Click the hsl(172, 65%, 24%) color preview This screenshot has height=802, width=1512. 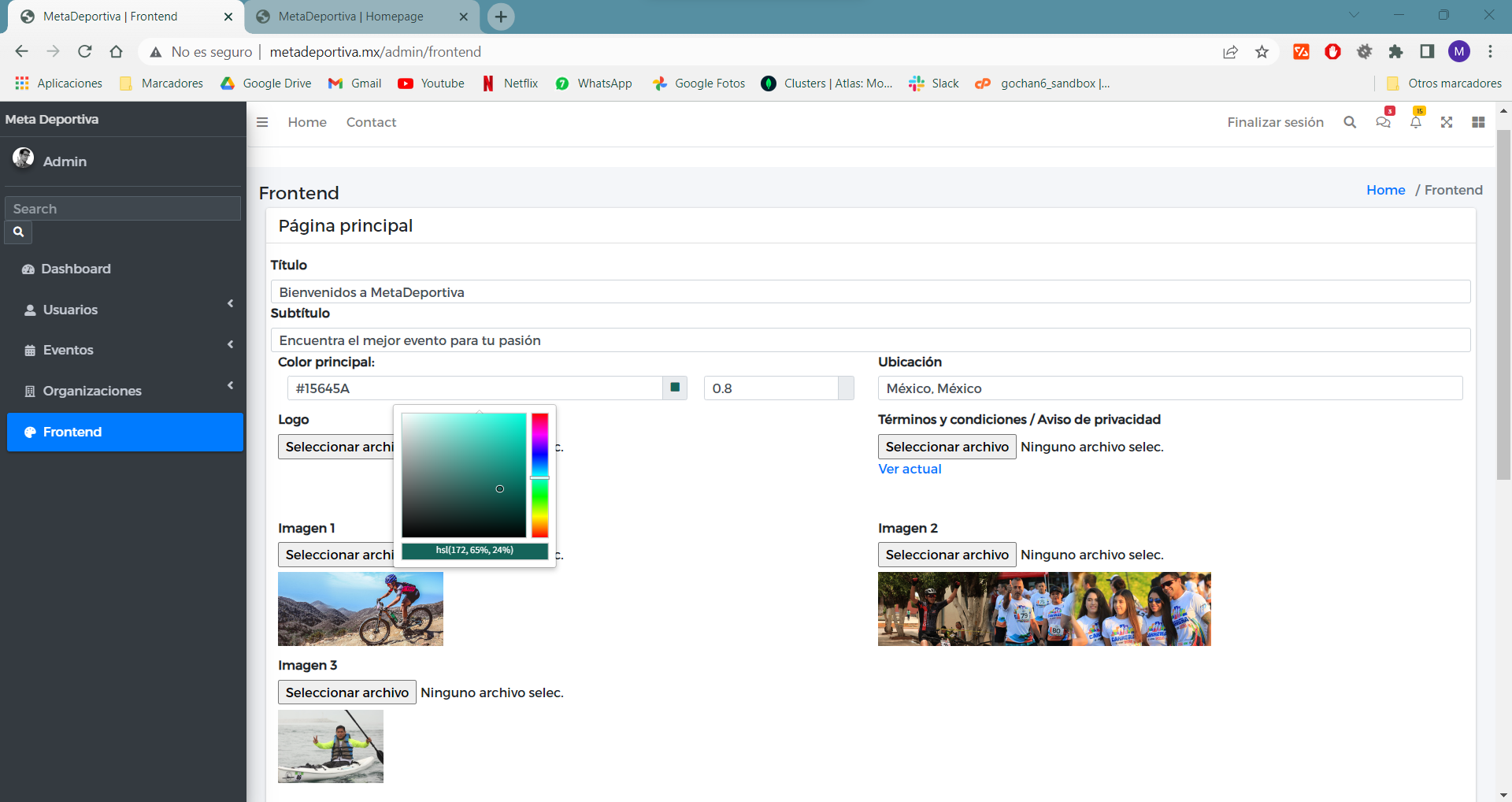coord(475,551)
